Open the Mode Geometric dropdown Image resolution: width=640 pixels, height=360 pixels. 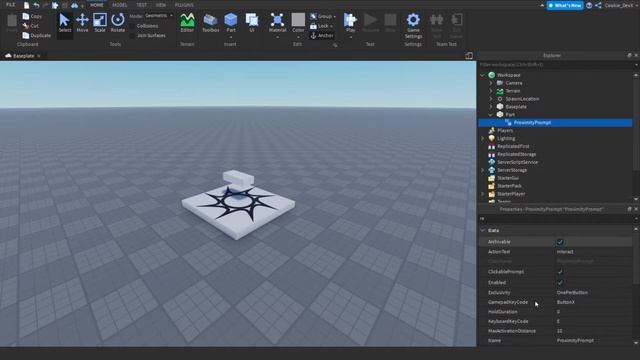click(159, 16)
